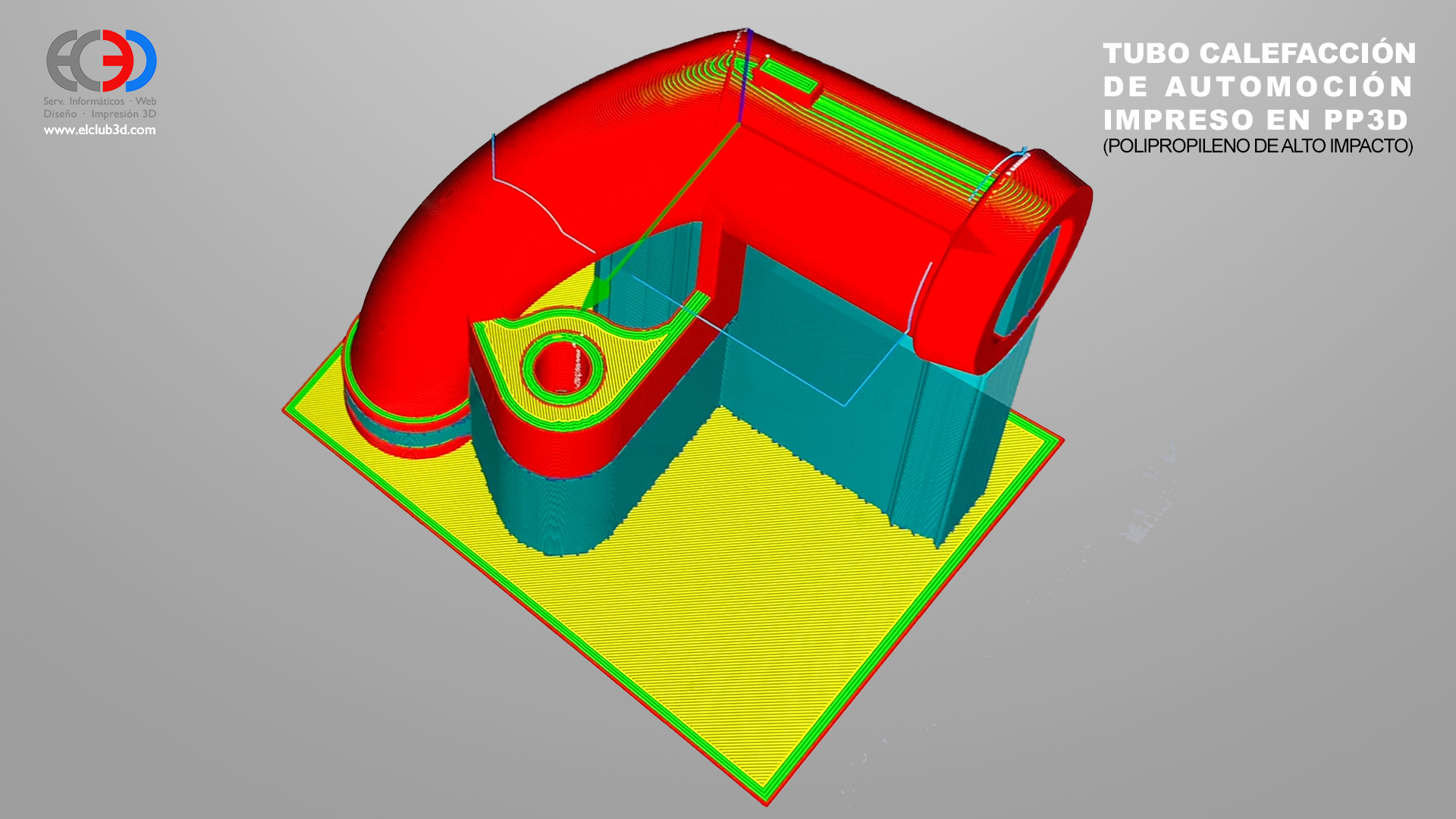This screenshot has height=819, width=1456.
Task: Click the 'Serv. Informáticos · Web' tagline
Action: (x=99, y=101)
